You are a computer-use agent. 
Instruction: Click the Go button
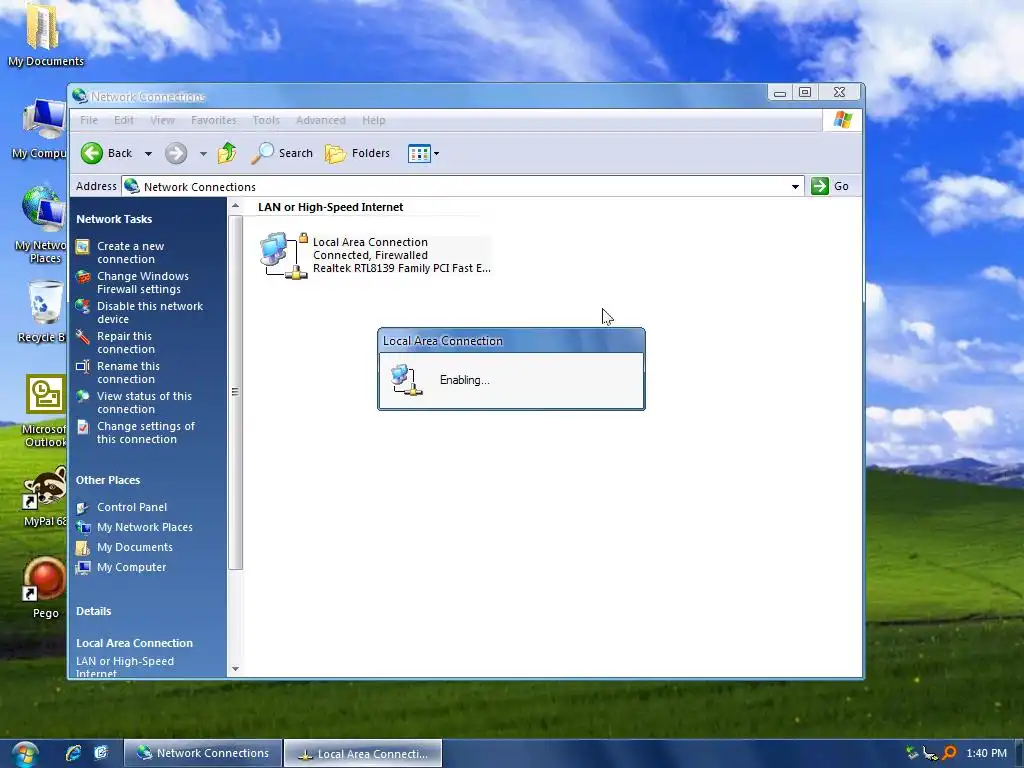point(830,186)
